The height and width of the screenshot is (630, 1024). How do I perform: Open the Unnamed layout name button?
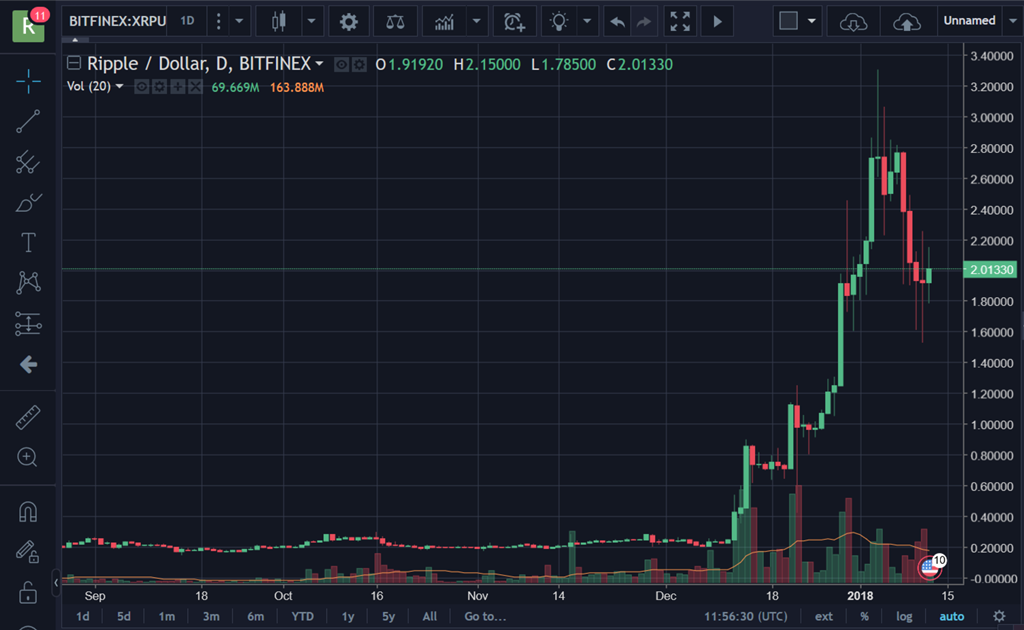pos(969,21)
